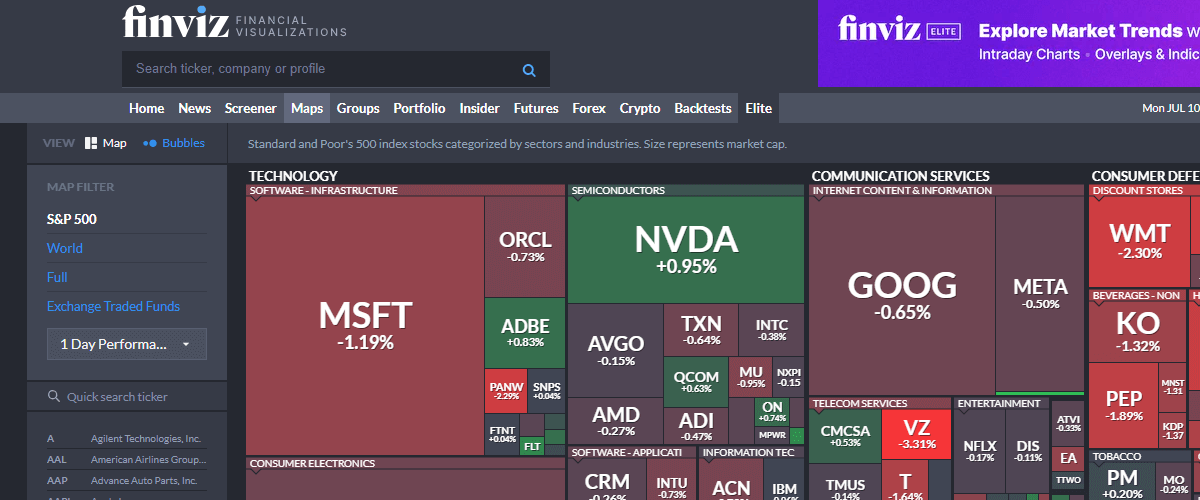Expand the Discount Stores industry marker
1200x500 pixels.
click(x=1097, y=200)
